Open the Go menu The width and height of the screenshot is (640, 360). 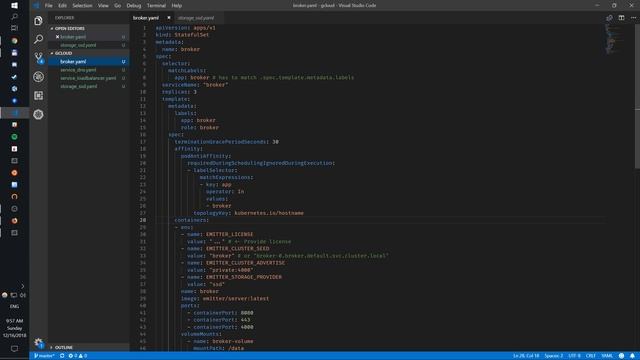118,5
